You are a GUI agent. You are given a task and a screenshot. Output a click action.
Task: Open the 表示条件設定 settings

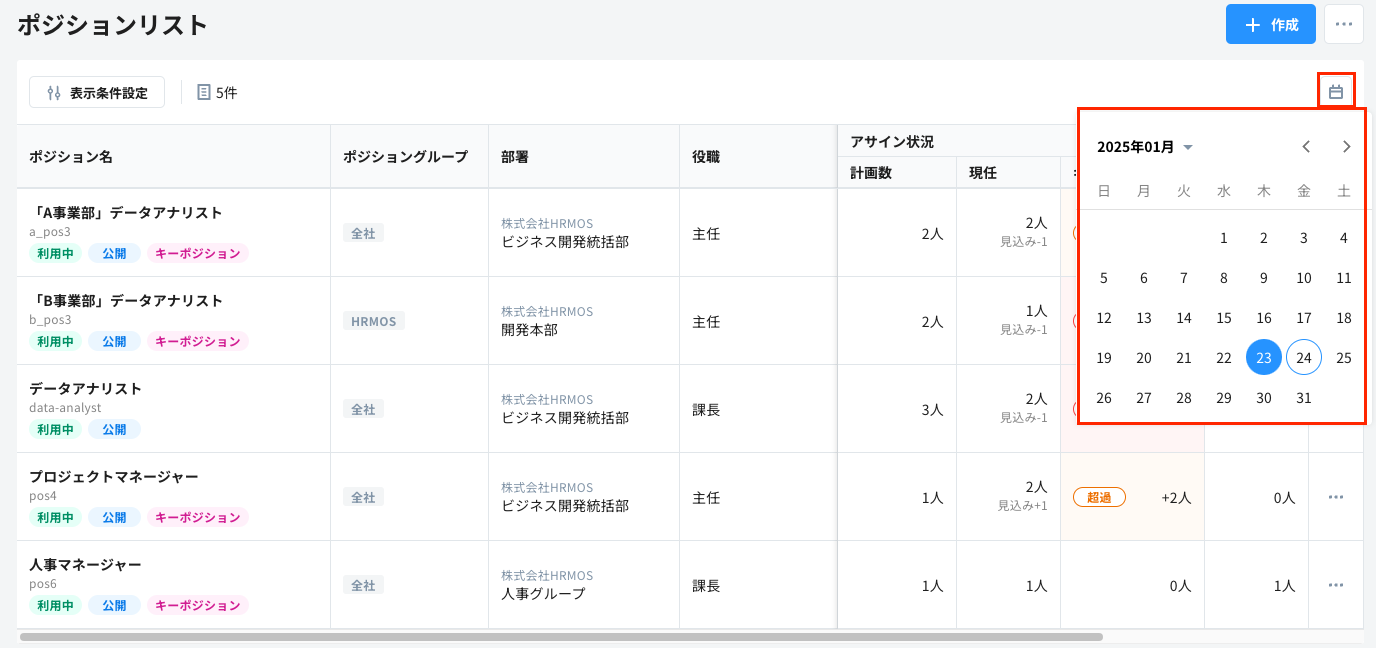pos(97,92)
